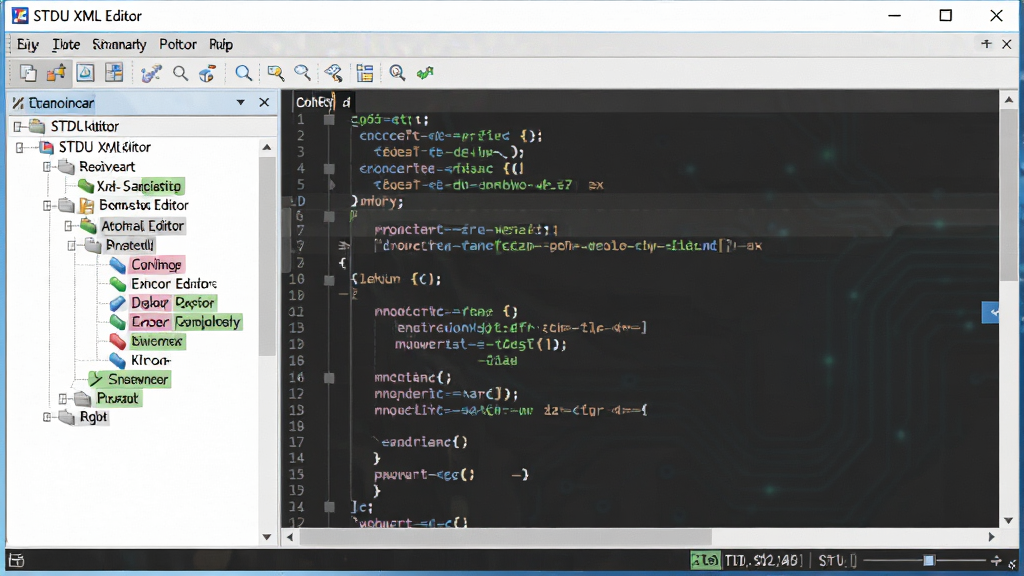Click the copy pages toolbar icon
1024x576 pixels.
28,72
